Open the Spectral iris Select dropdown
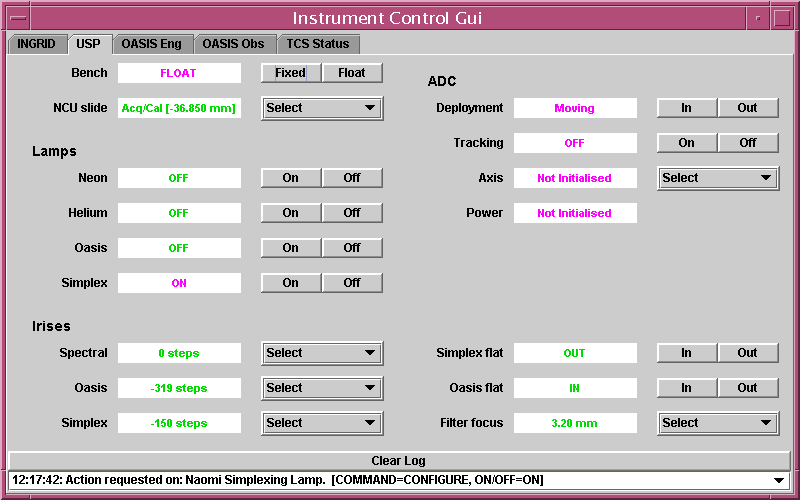 point(322,353)
